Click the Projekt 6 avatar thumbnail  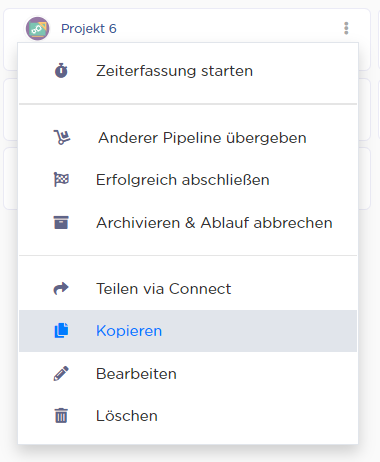point(38,29)
